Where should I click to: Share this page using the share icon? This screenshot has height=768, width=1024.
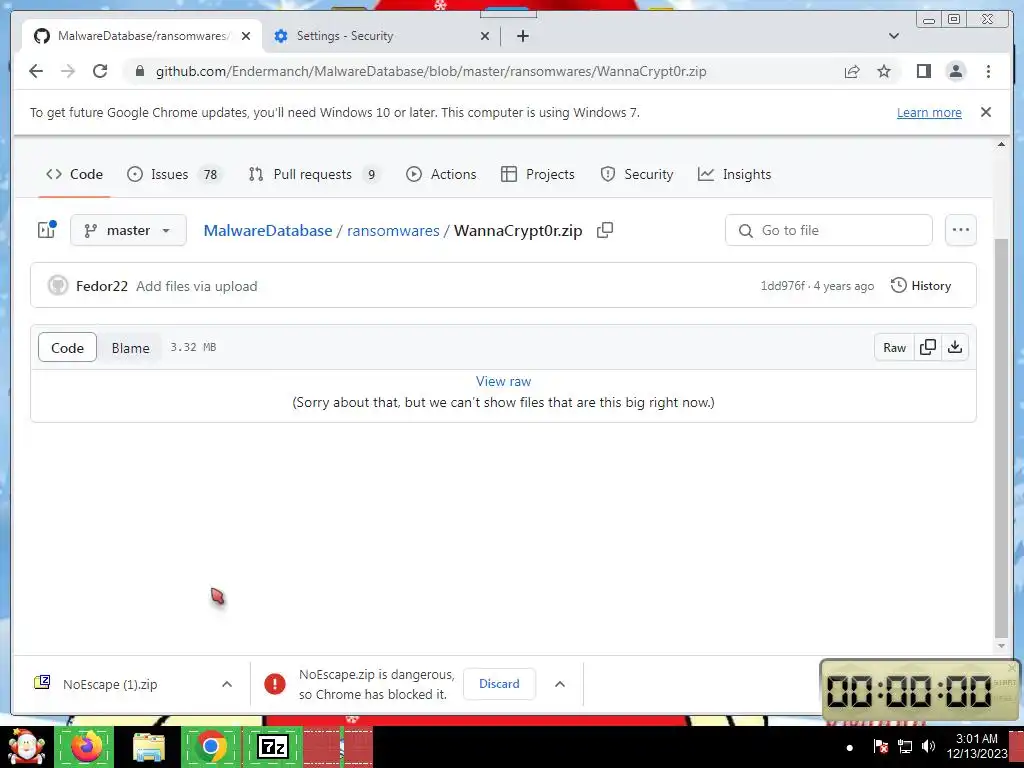(852, 72)
